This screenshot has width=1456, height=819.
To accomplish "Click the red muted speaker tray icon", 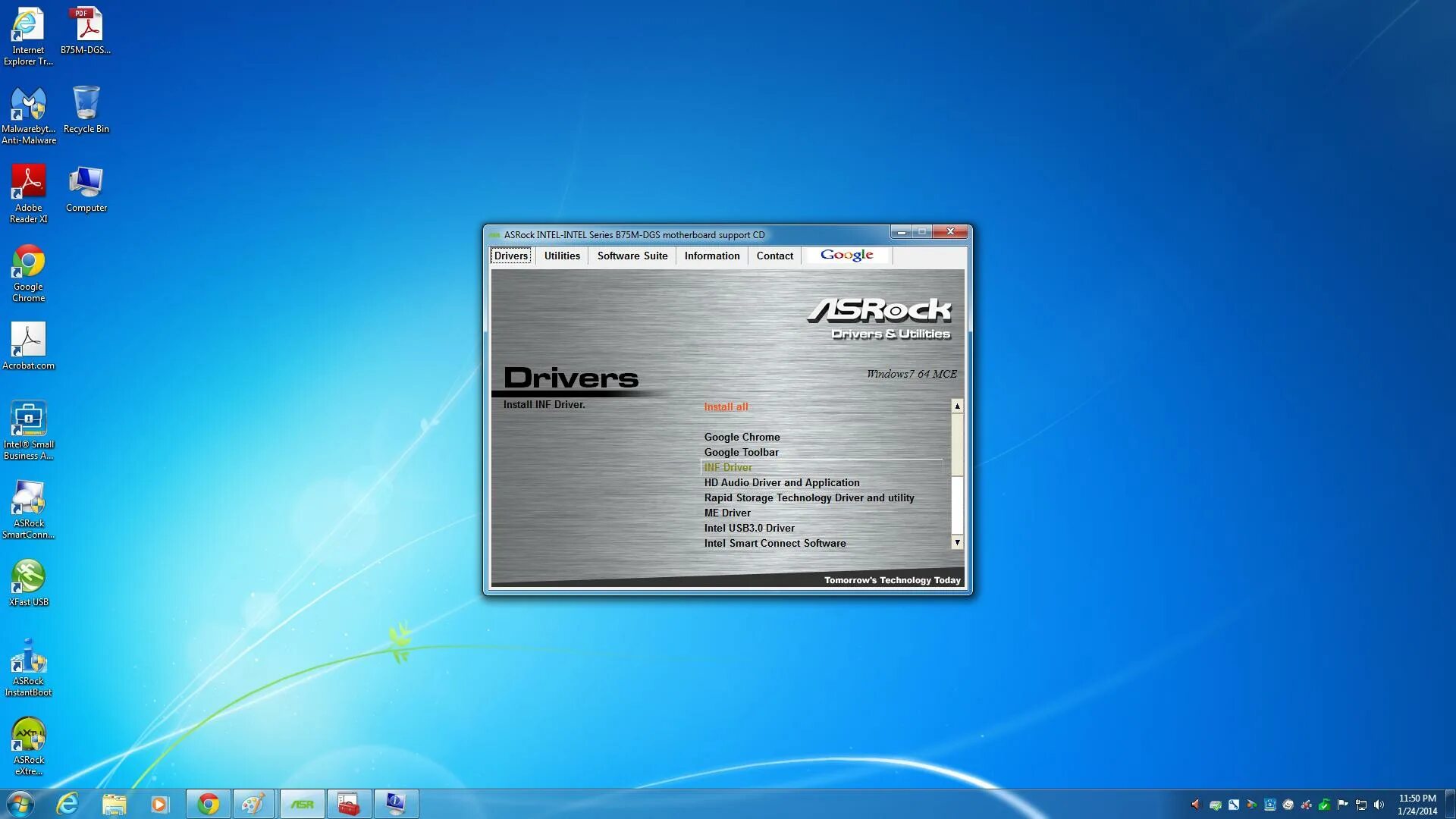I will pyautogui.click(x=1196, y=805).
